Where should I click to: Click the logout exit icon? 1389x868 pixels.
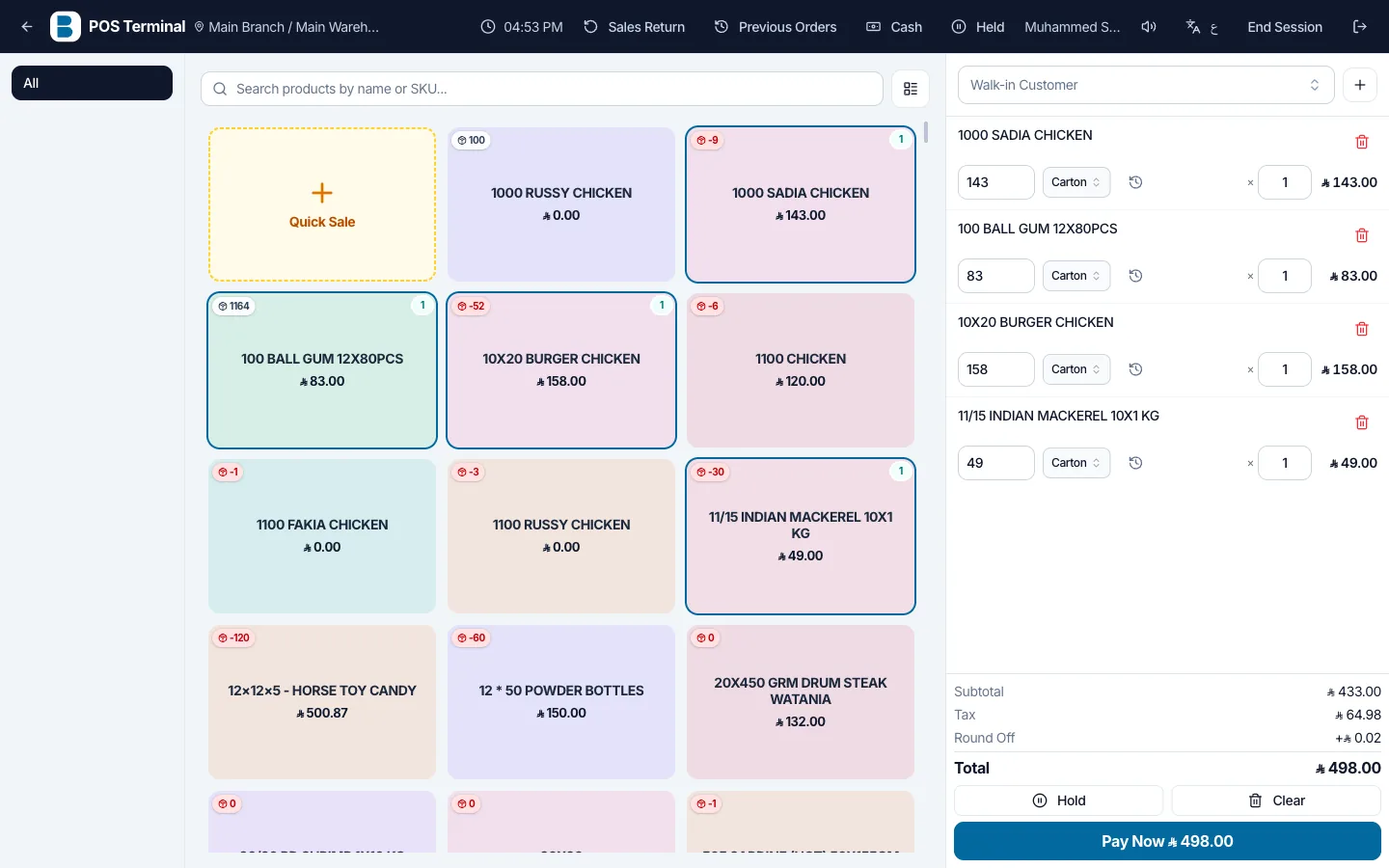point(1360,27)
